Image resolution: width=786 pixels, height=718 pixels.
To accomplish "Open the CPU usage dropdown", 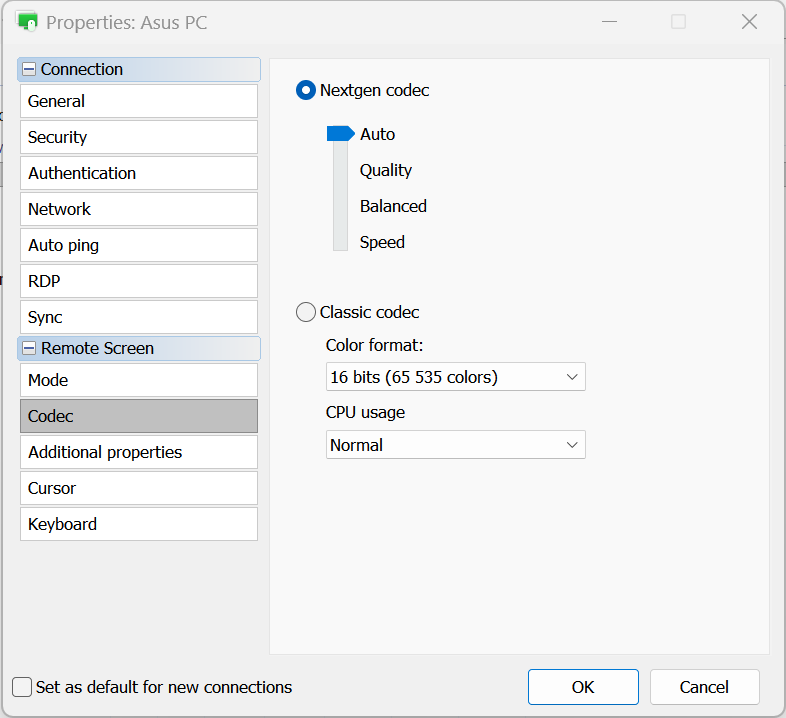I will pos(456,445).
